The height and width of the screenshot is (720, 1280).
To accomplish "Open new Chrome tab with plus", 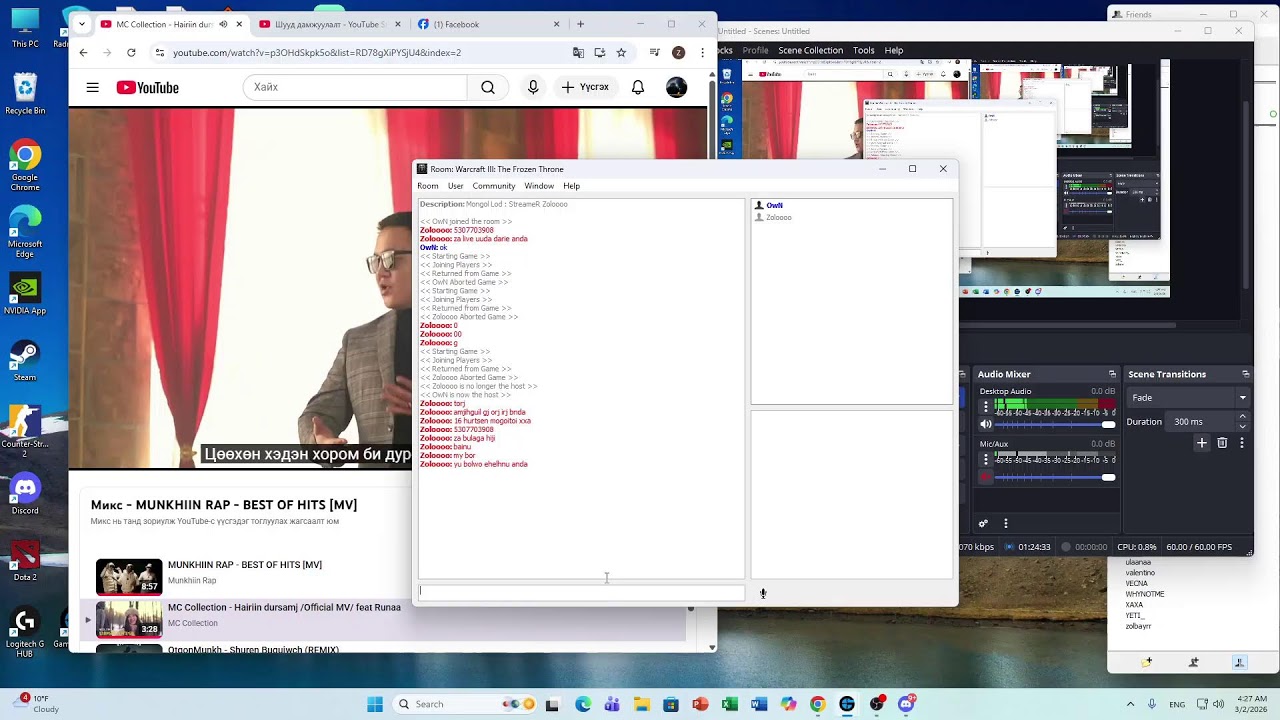I will tap(580, 24).
